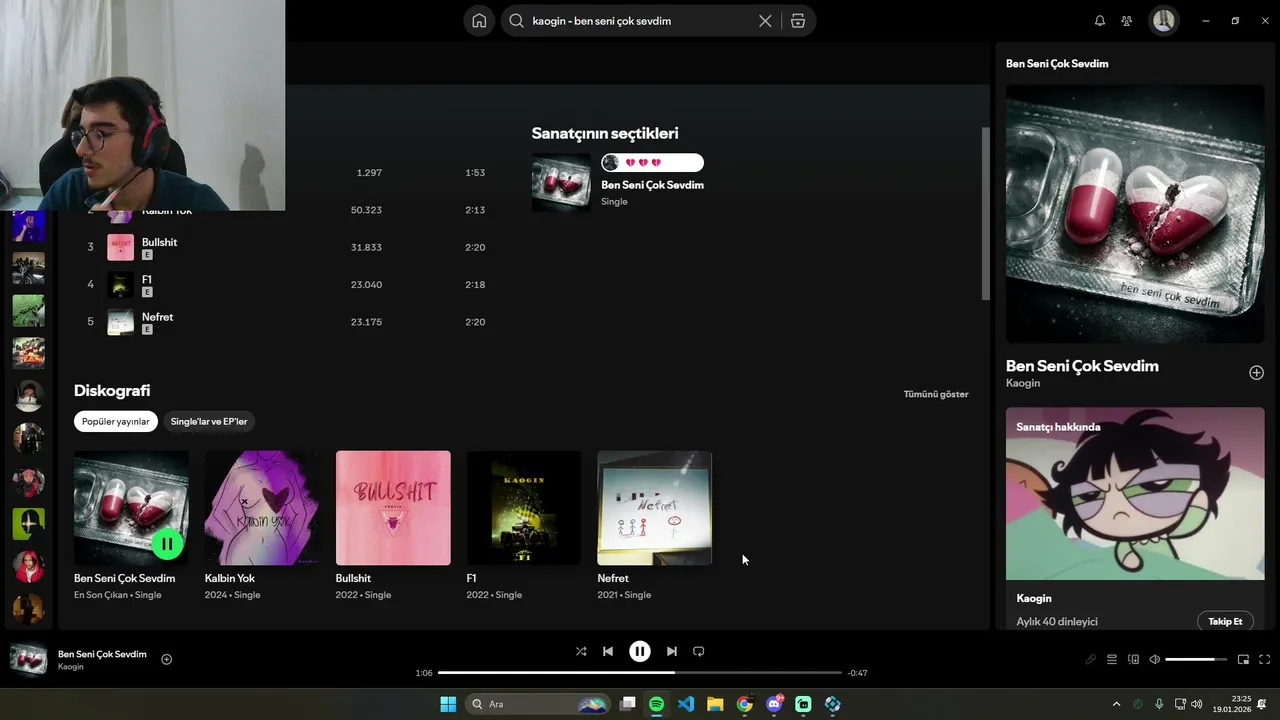1280x720 pixels.
Task: Click the now playing cover in the player bar
Action: pyautogui.click(x=28, y=659)
